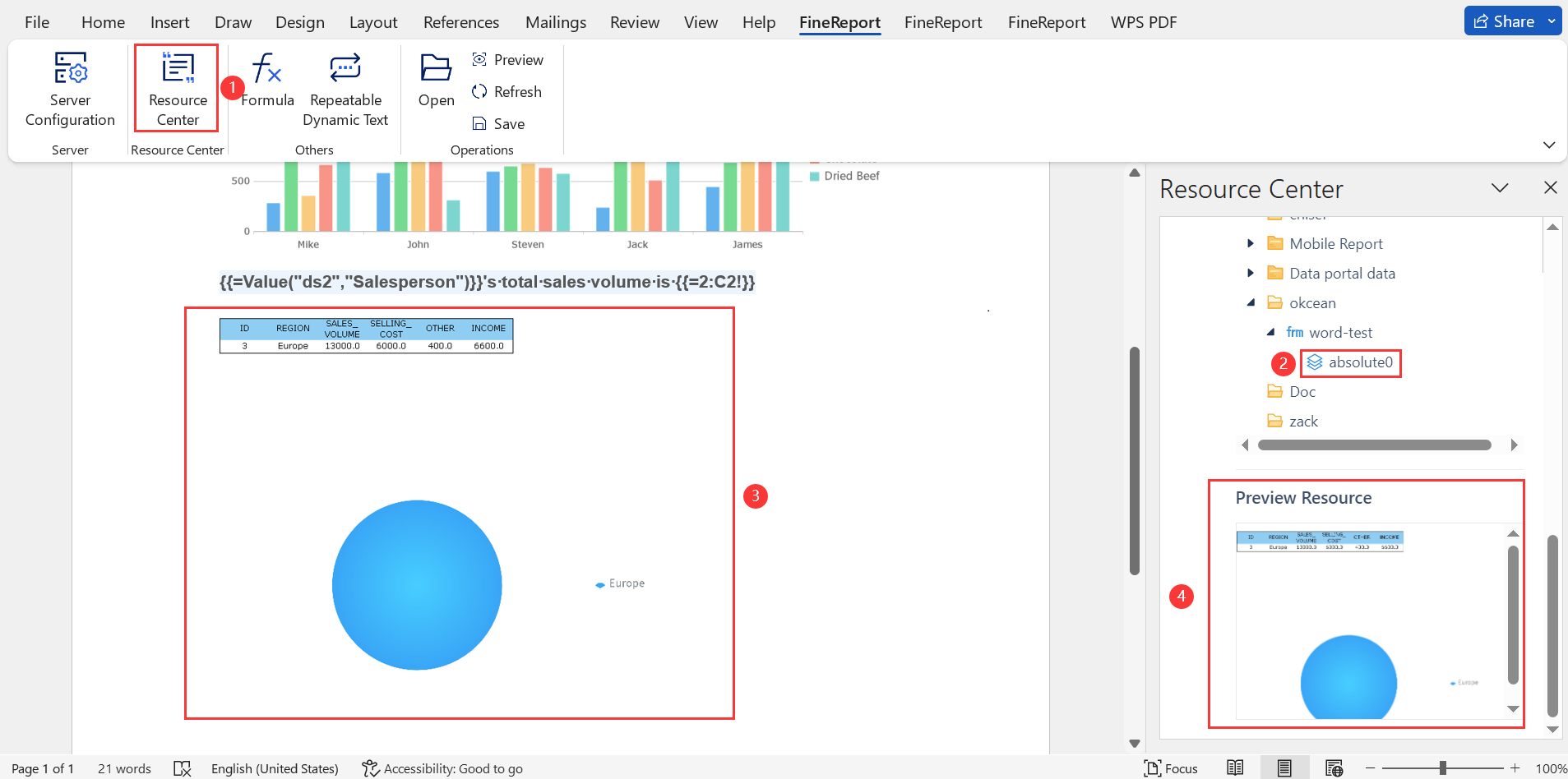This screenshot has height=779, width=1568.
Task: Enable Focus mode
Action: tap(1171, 768)
